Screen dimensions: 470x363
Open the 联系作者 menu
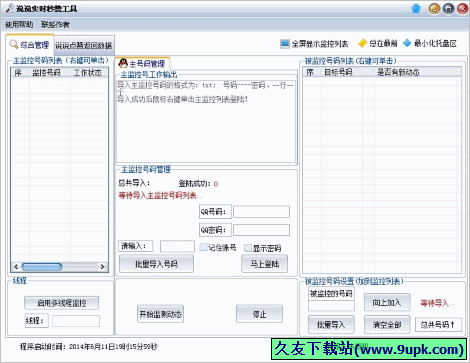(55, 24)
